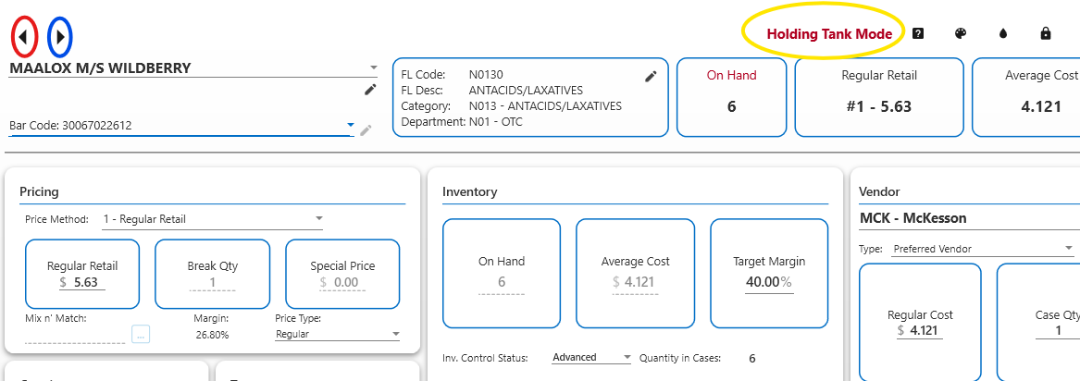This screenshot has width=1080, height=381.
Task: Click Case Qty field in Vendor
Action: click(x=1057, y=330)
